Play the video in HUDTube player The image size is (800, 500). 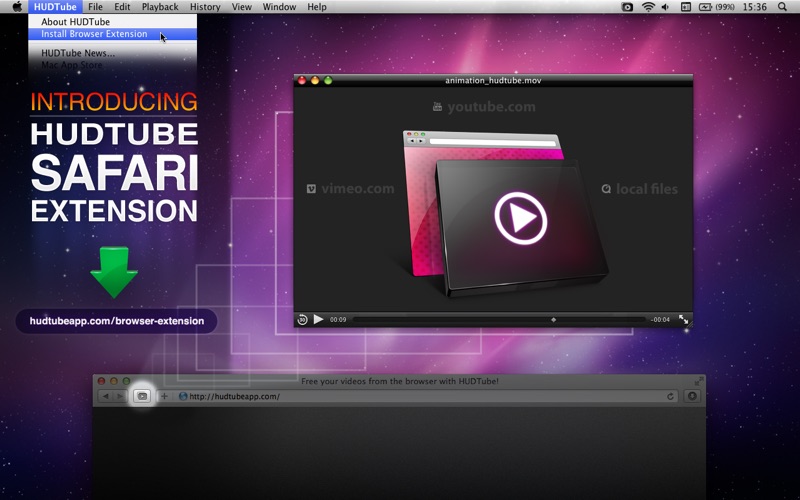318,319
